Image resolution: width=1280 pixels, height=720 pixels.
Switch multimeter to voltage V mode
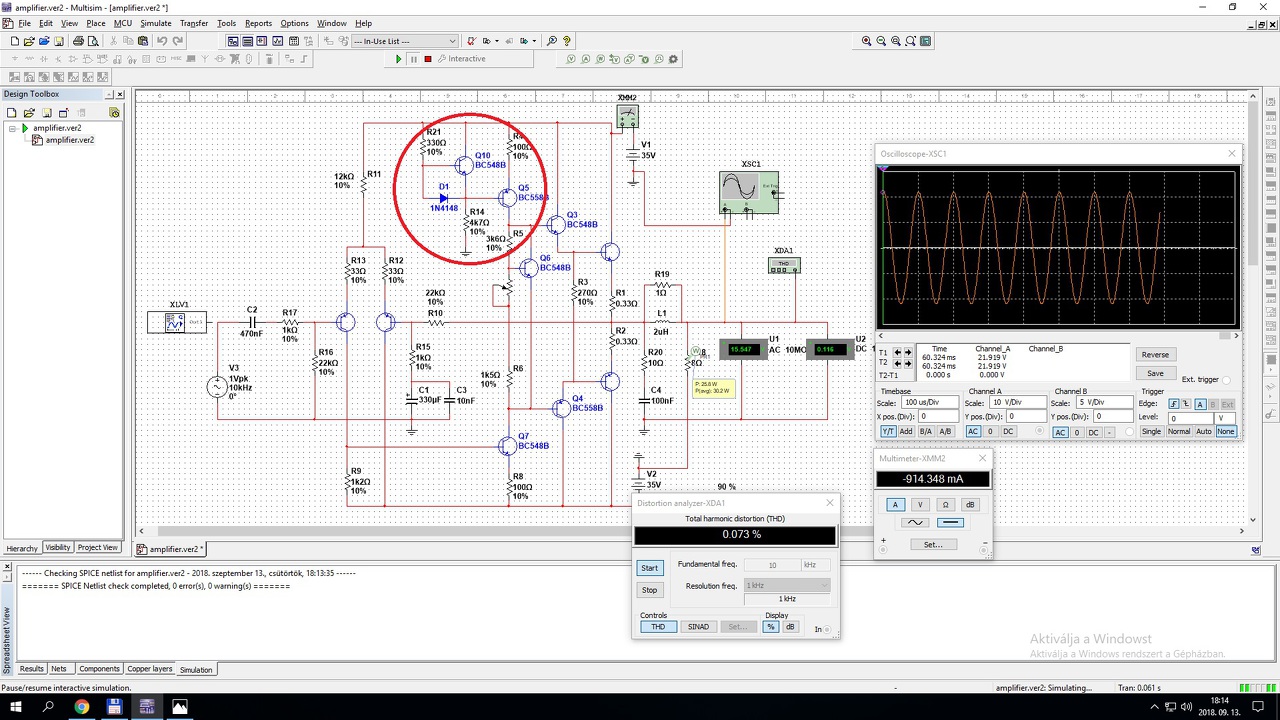pyautogui.click(x=920, y=504)
